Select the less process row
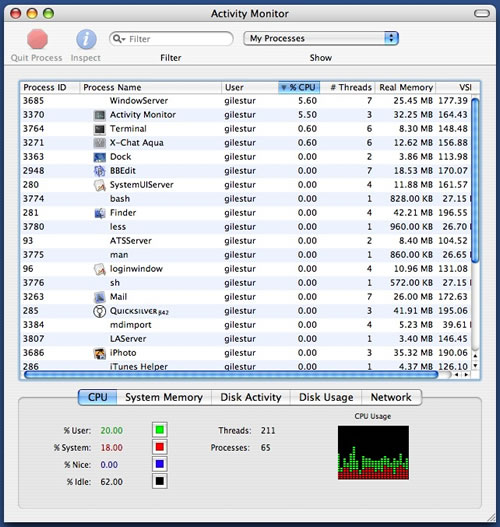Screen dimensions: 500x527 245,227
